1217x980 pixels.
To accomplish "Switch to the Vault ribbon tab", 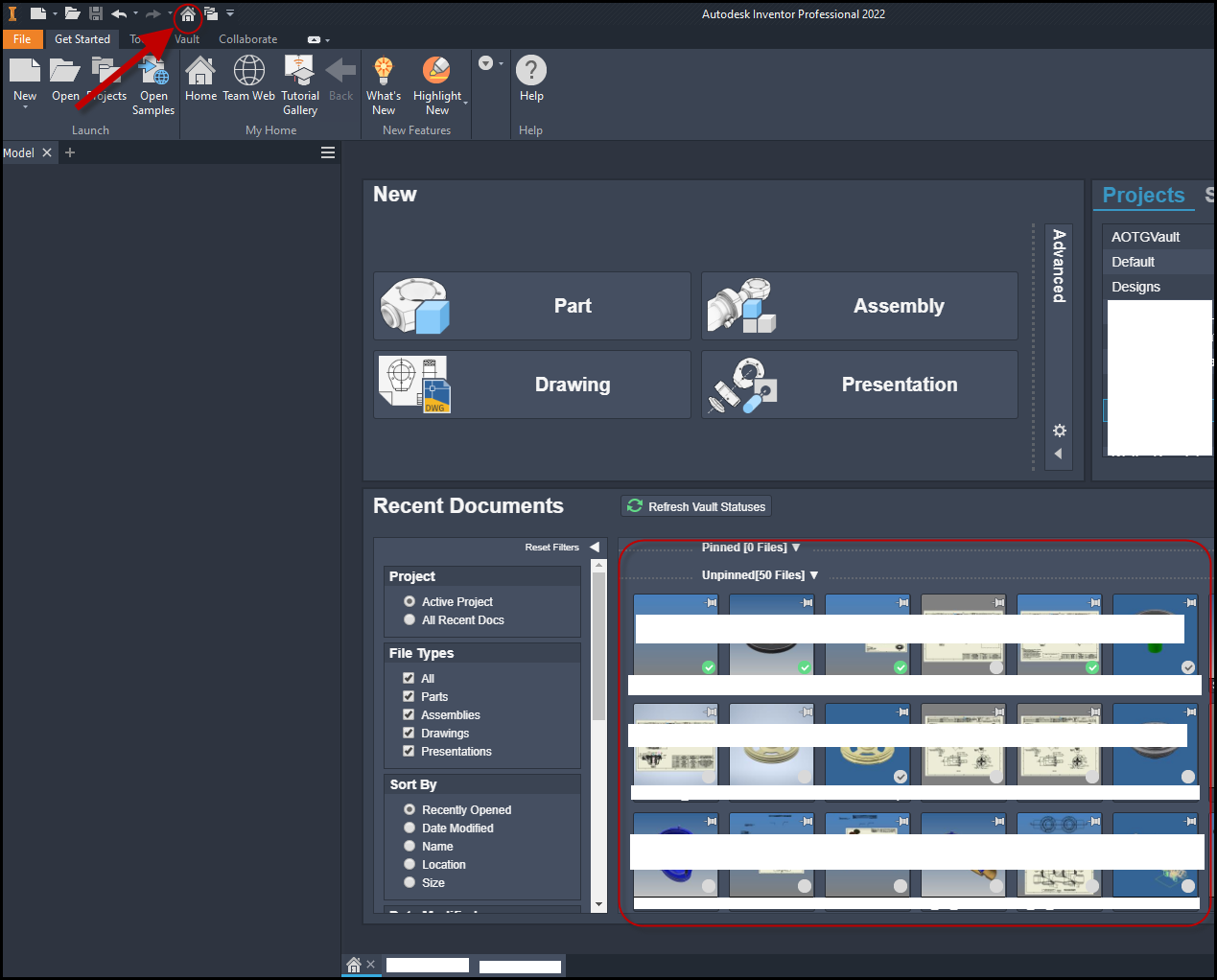I will pyautogui.click(x=186, y=39).
